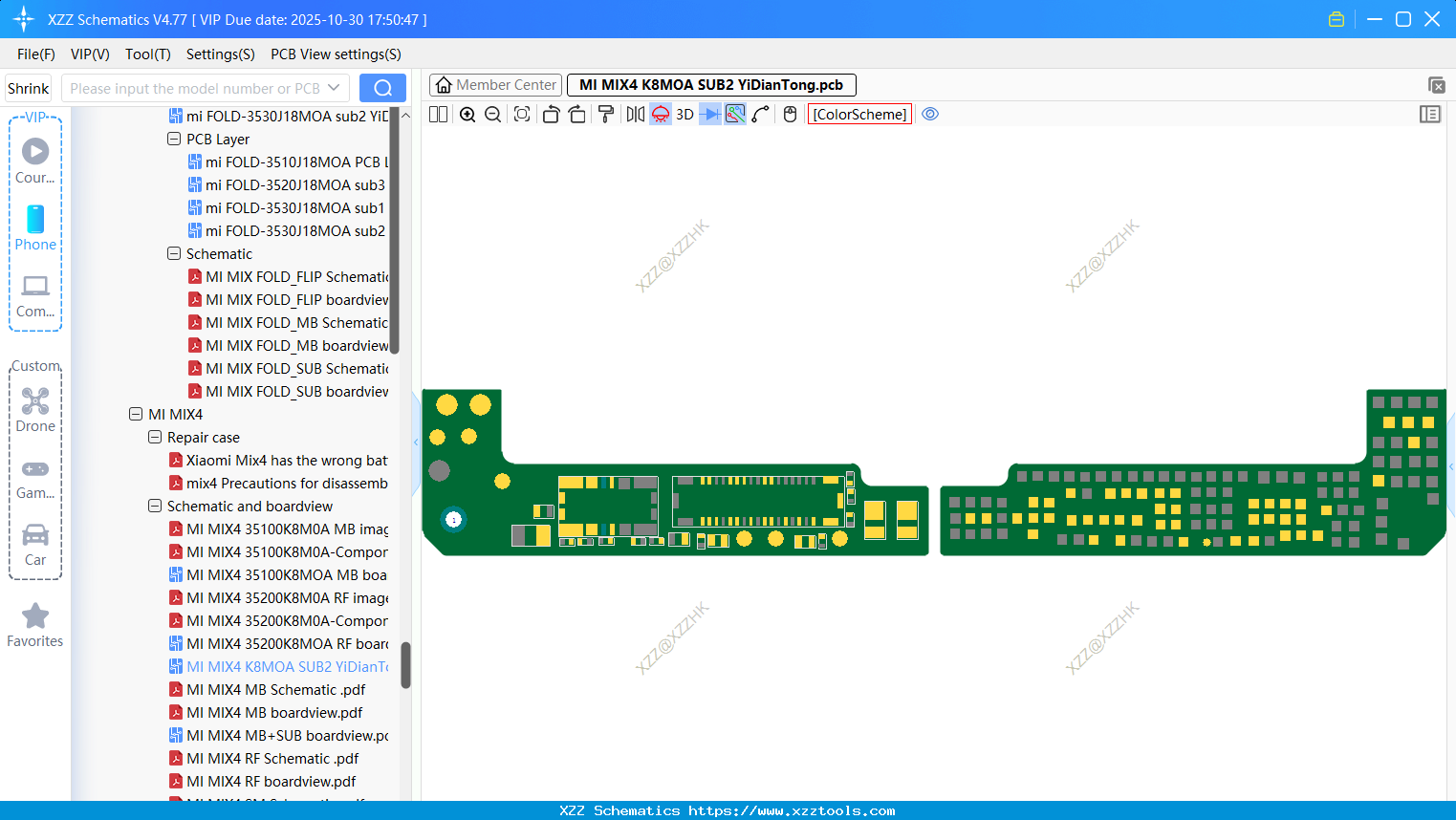Collapse the MI MIX4 tree node
The width and height of the screenshot is (1456, 820).
[x=136, y=415]
